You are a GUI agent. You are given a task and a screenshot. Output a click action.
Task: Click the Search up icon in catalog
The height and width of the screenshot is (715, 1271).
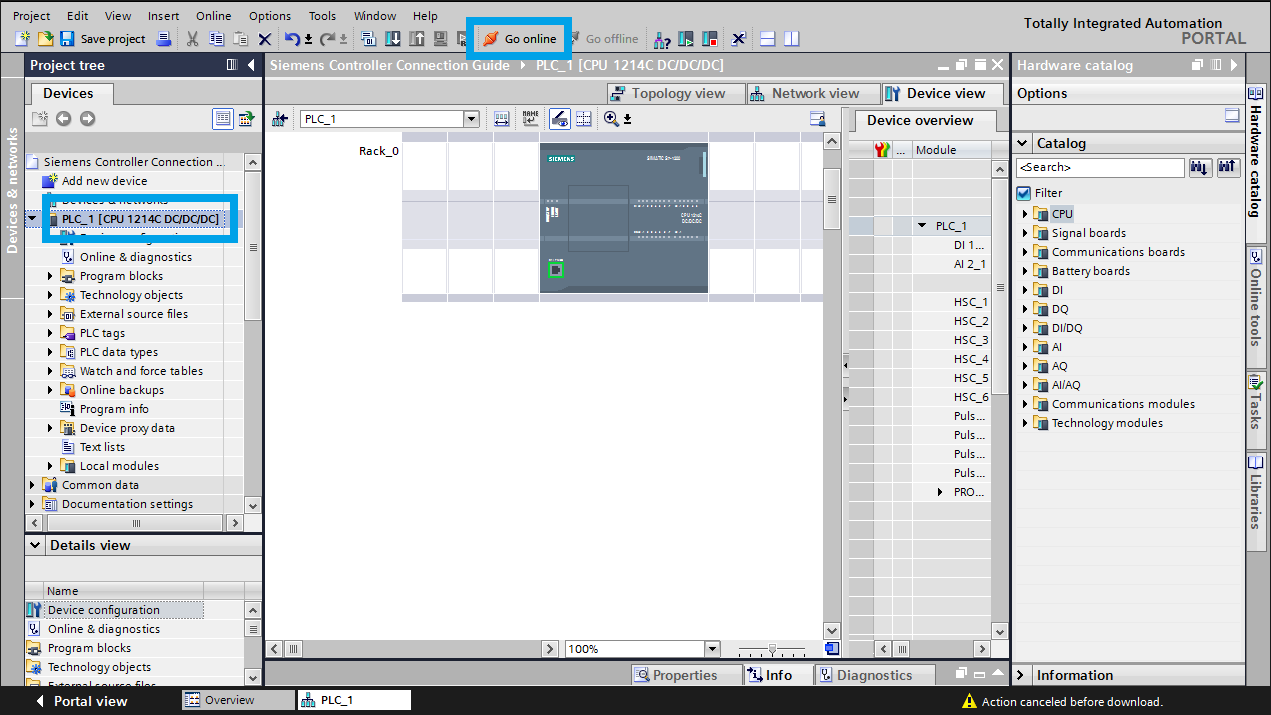tap(1227, 167)
